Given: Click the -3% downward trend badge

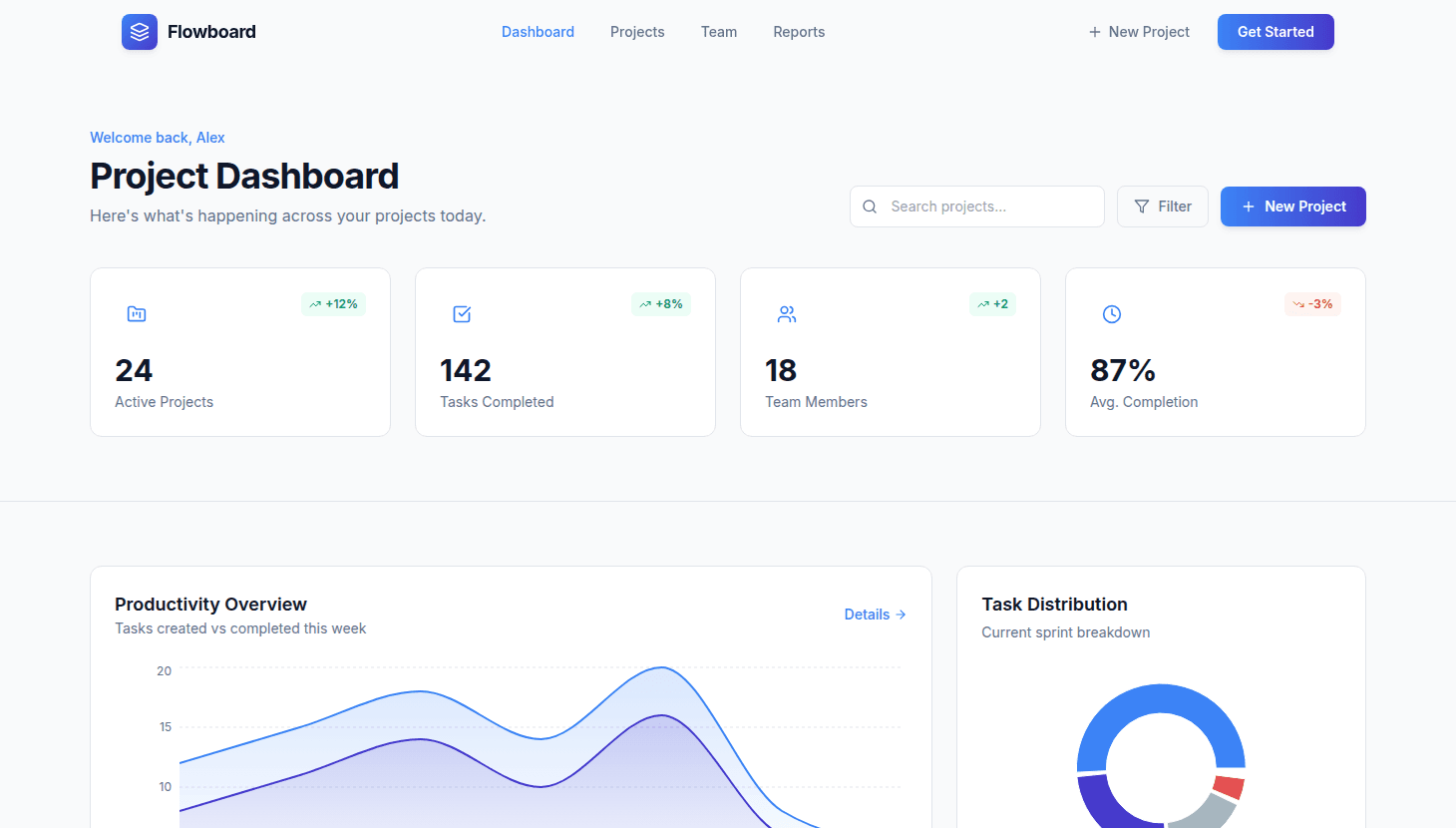Looking at the screenshot, I should click(1312, 304).
